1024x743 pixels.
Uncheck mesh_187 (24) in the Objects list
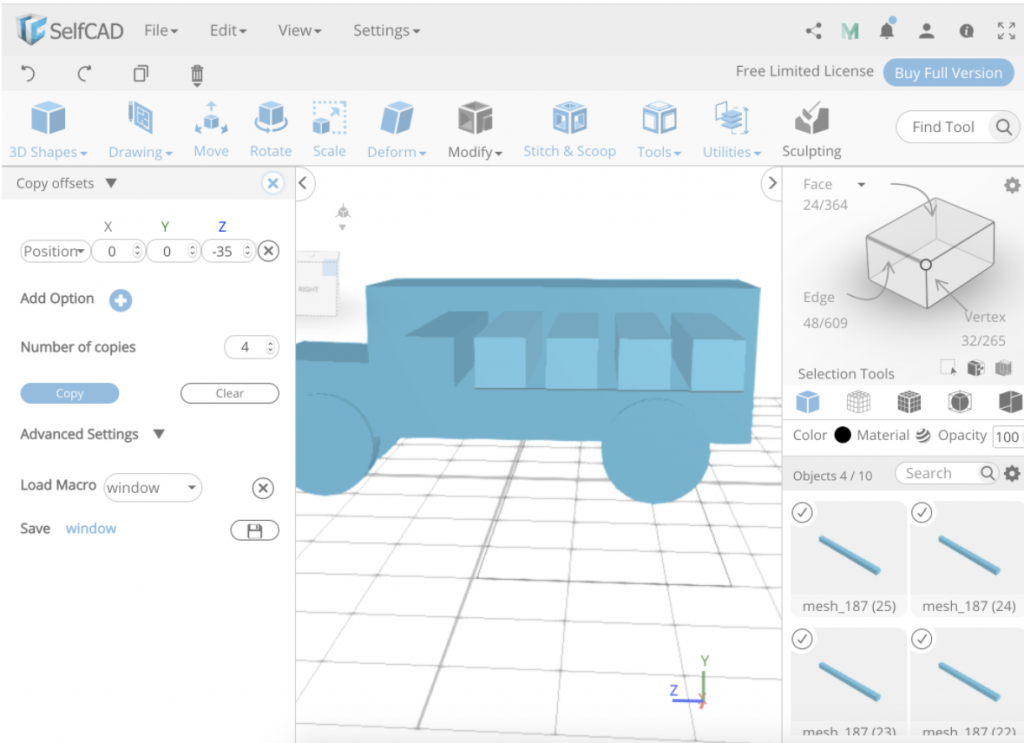[921, 512]
